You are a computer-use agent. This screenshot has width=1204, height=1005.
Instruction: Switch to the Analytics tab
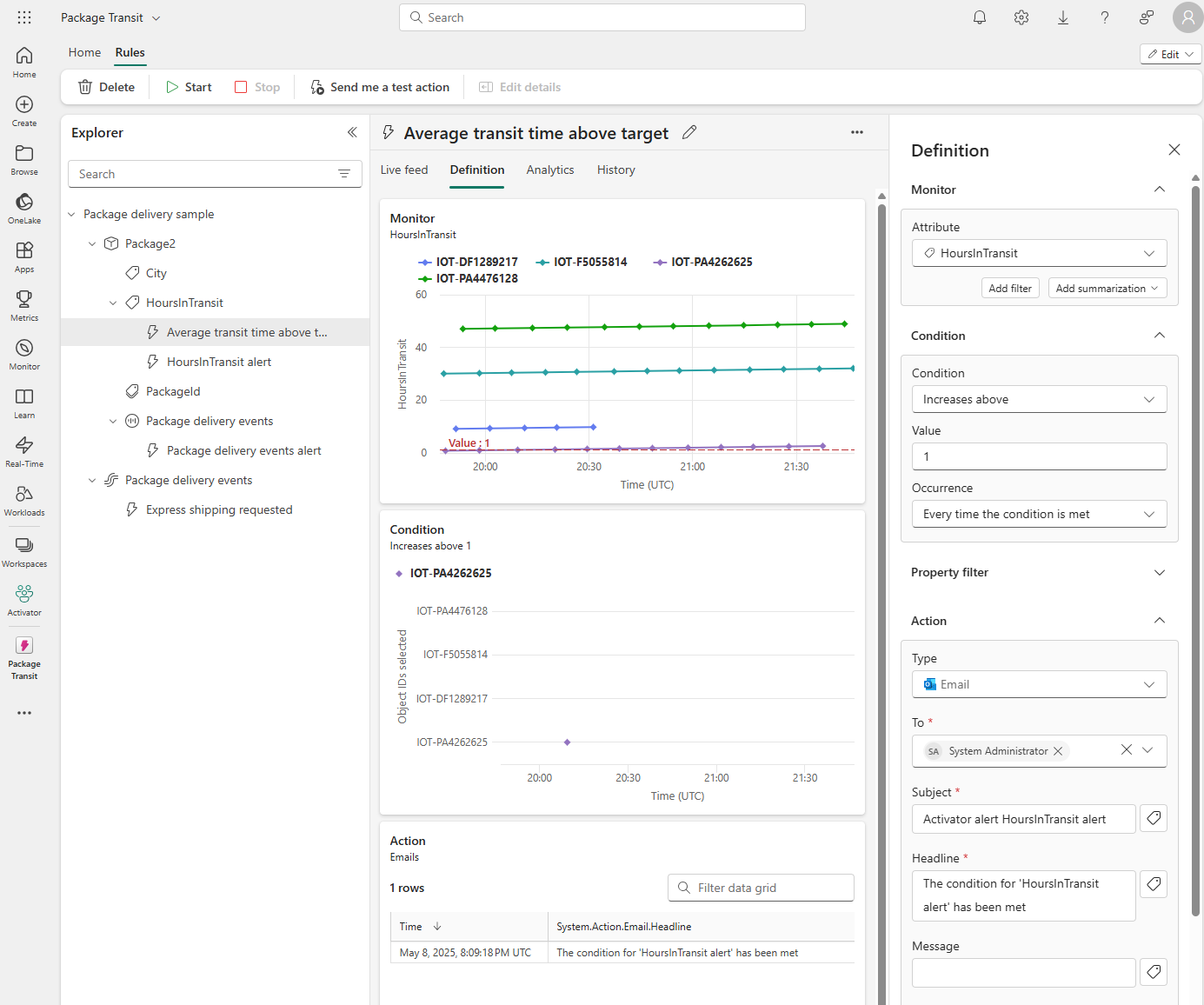[x=549, y=170]
